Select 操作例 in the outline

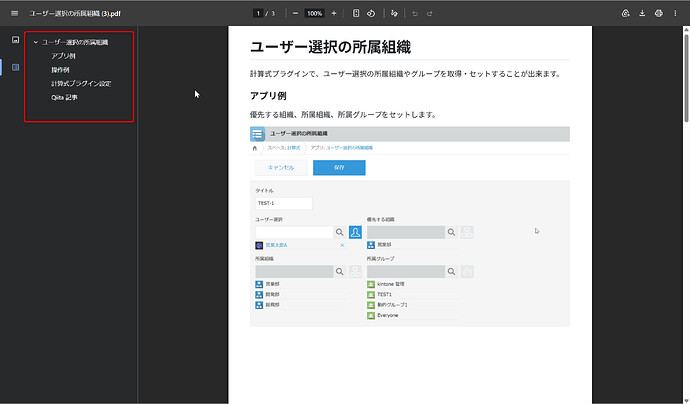(60, 70)
